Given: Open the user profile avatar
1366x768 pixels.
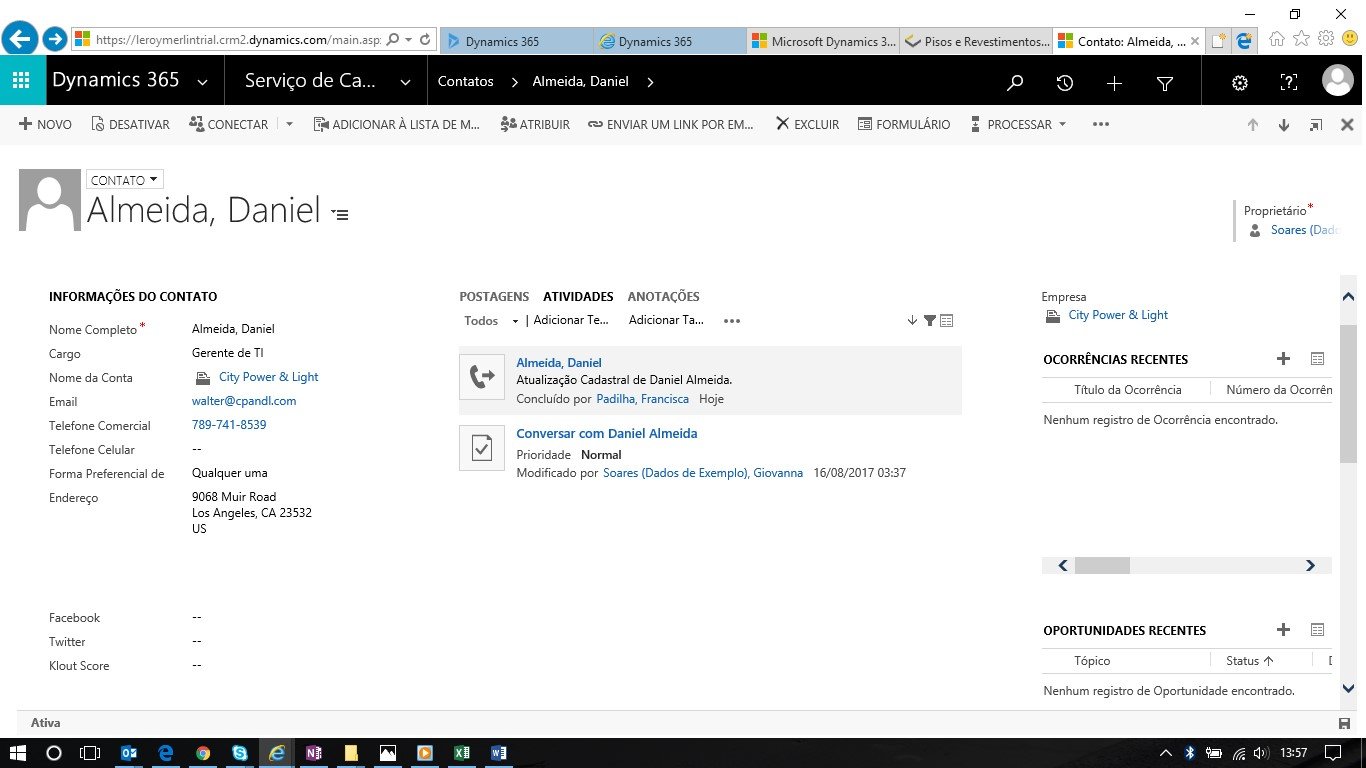Looking at the screenshot, I should pyautogui.click(x=1338, y=82).
